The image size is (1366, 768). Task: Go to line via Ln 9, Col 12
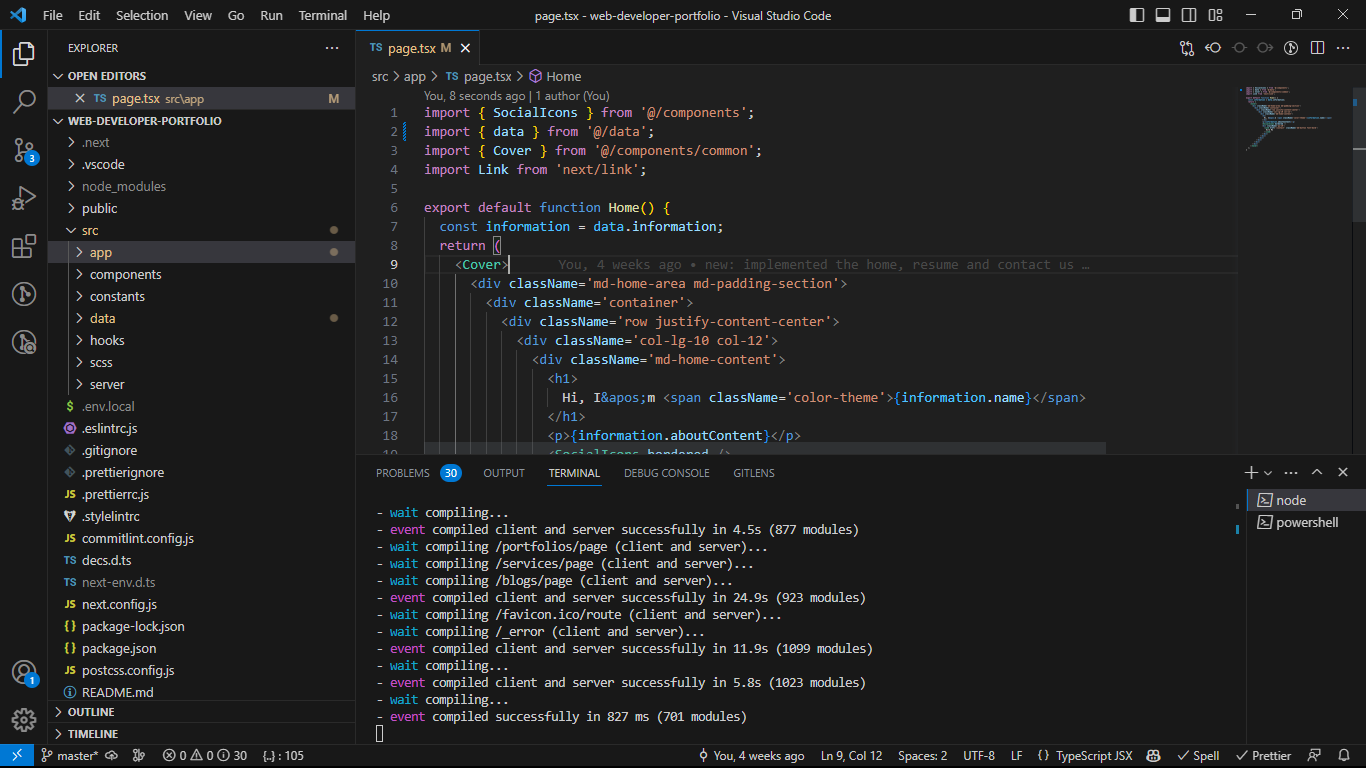coord(852,756)
